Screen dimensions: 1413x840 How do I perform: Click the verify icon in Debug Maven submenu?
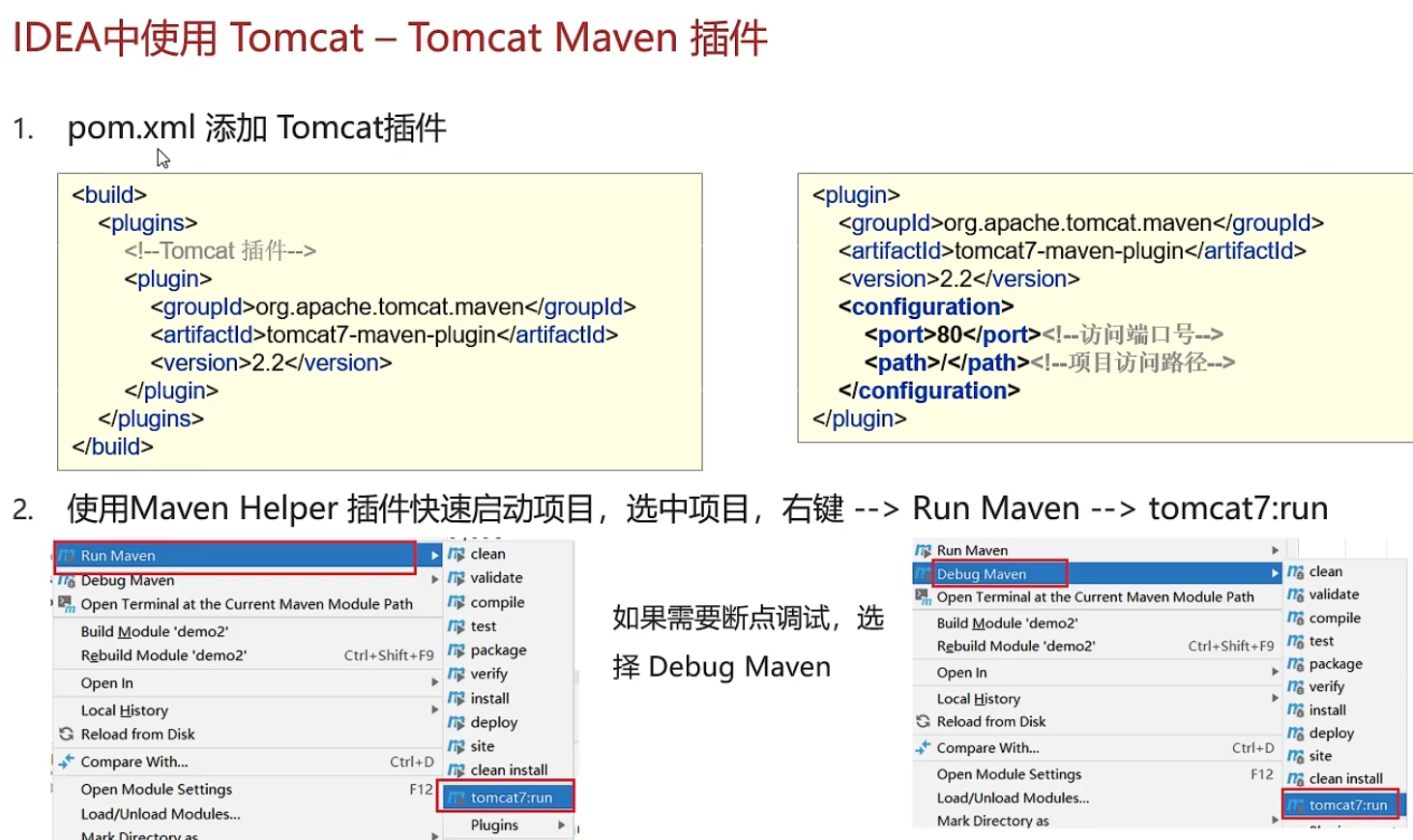[1296, 687]
